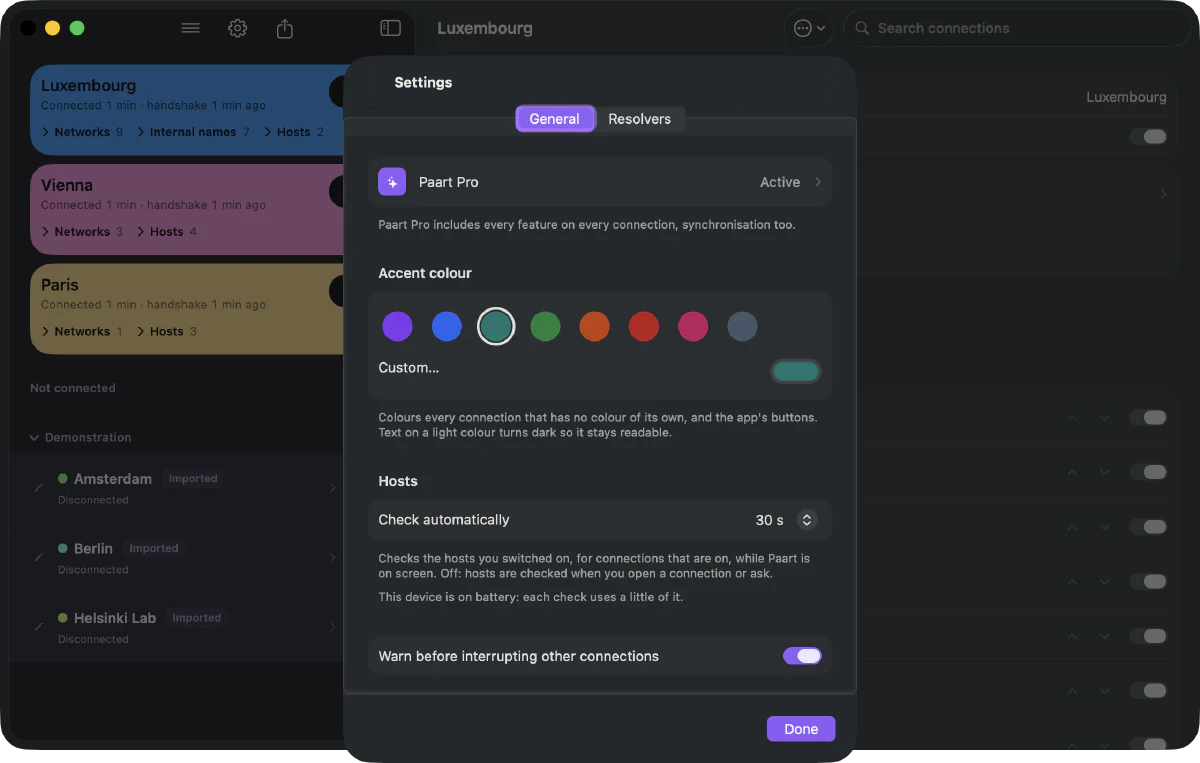The width and height of the screenshot is (1200, 763).
Task: Click the Imported badge on Helsinki Lab
Action: click(x=196, y=618)
